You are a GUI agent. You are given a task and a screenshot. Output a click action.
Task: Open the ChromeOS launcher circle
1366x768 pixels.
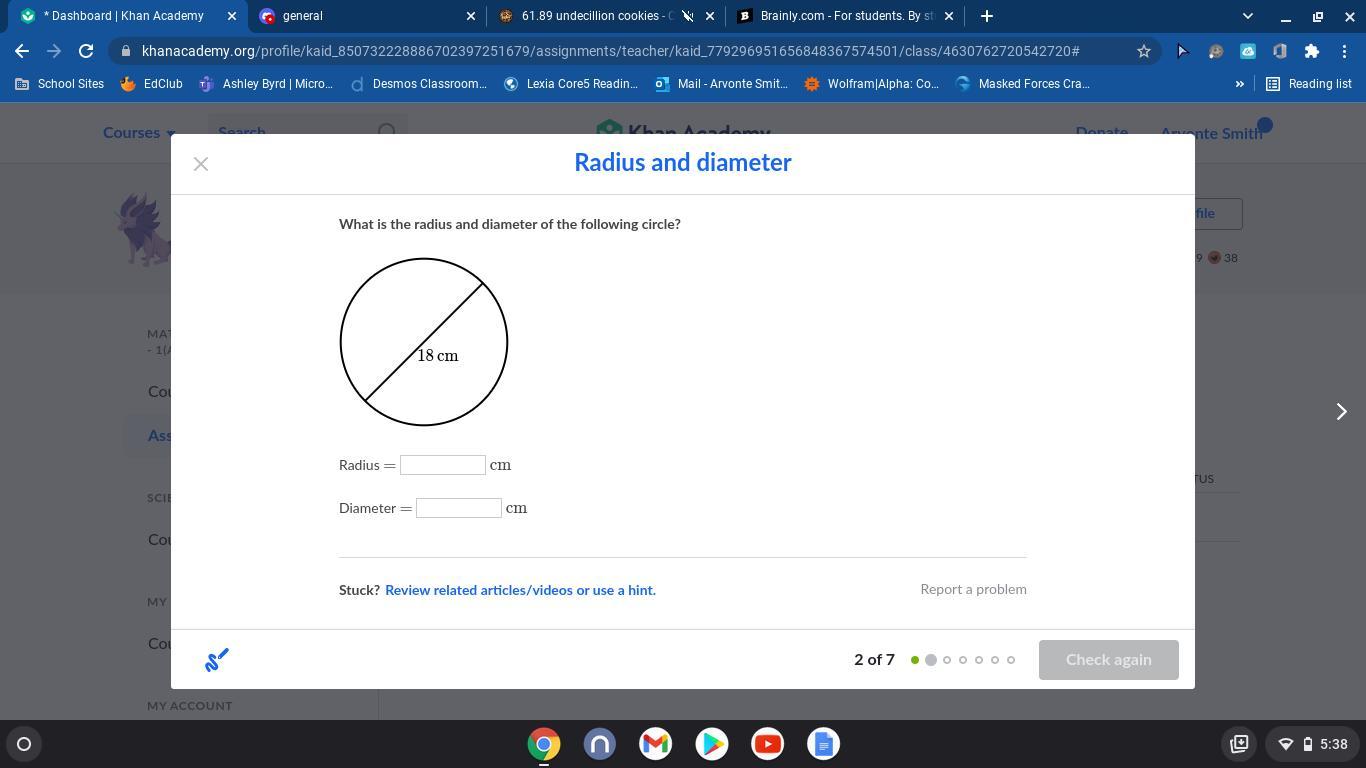tap(24, 744)
